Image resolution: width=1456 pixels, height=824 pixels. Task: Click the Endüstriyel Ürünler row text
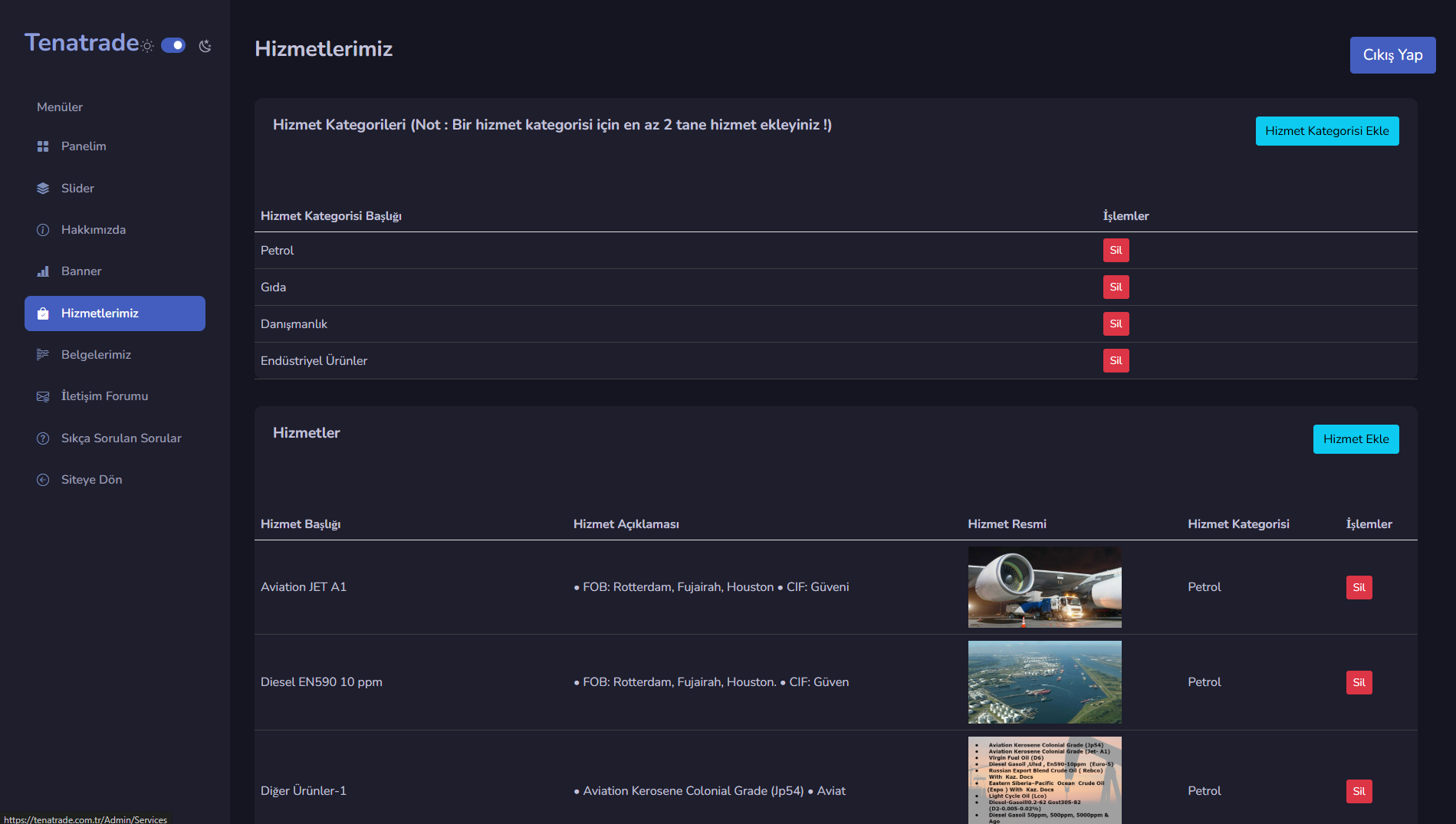(x=314, y=361)
